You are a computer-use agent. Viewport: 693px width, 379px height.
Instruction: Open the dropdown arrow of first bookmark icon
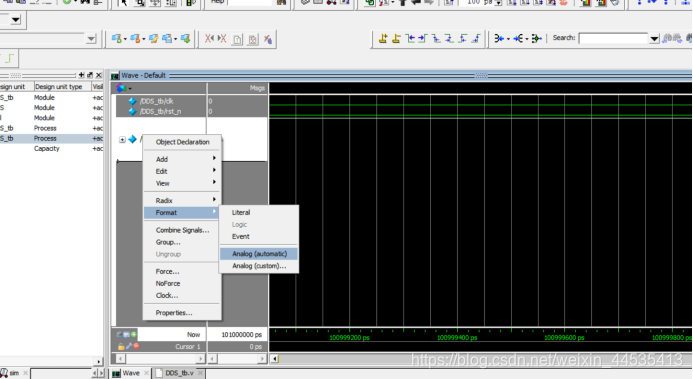125,39
